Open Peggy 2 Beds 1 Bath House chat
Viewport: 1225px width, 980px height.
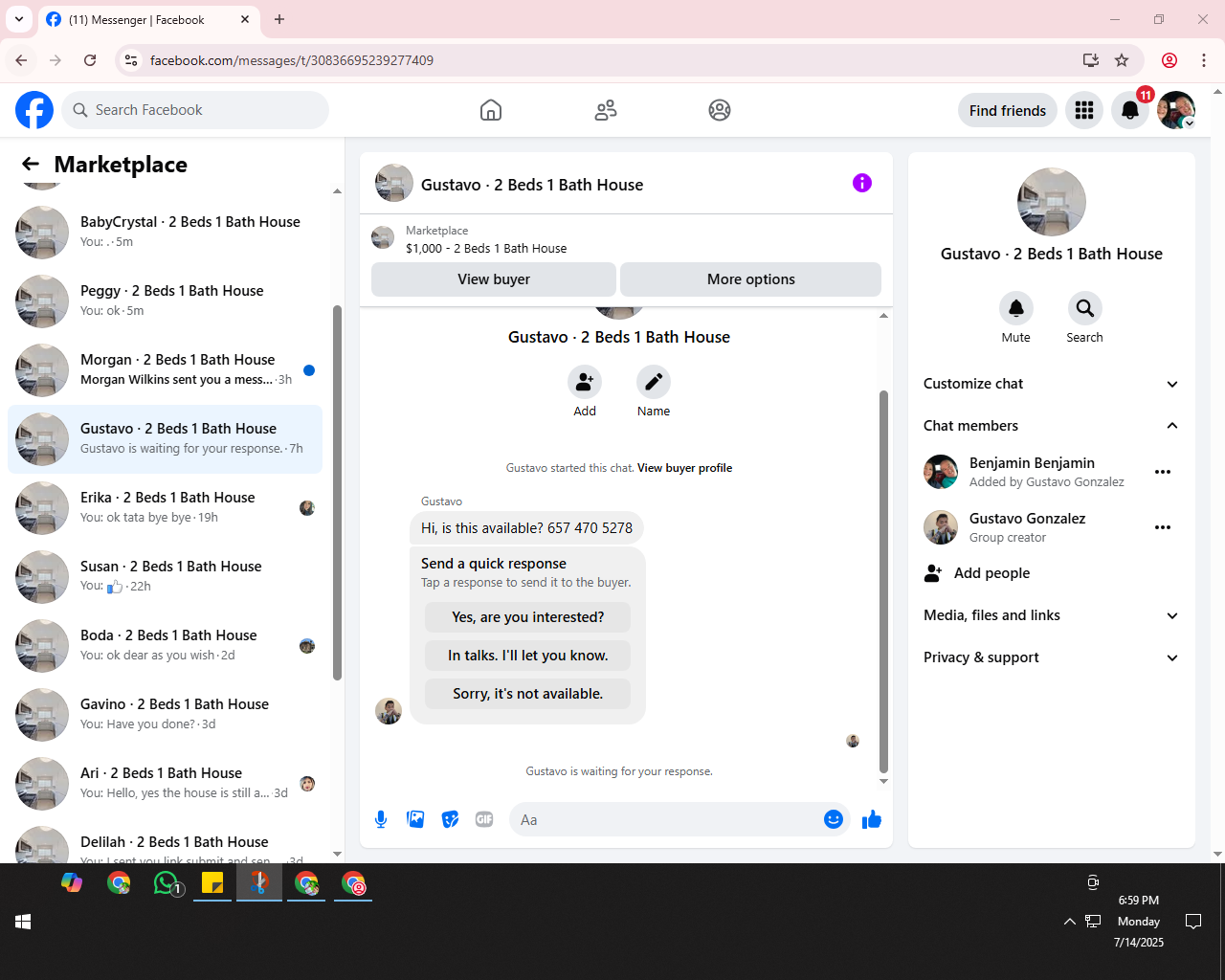click(x=165, y=301)
